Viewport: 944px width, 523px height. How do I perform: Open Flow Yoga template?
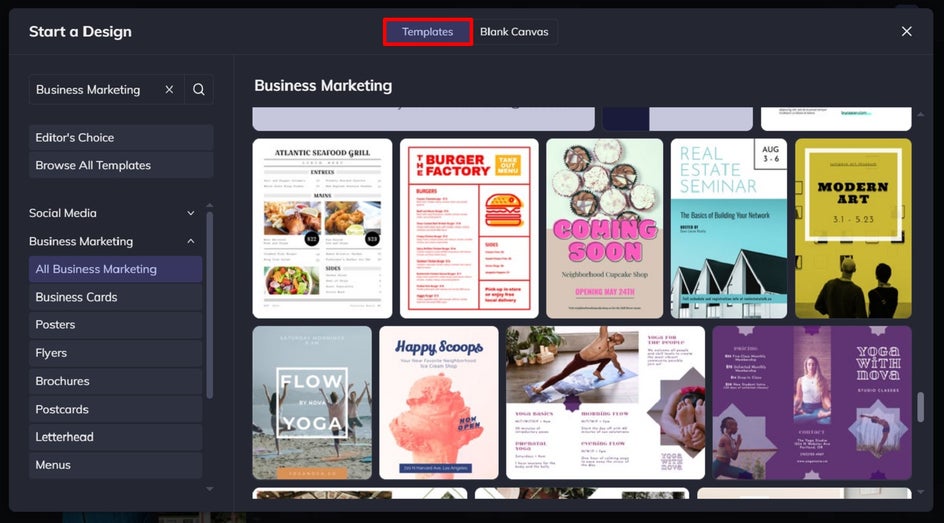pos(312,403)
